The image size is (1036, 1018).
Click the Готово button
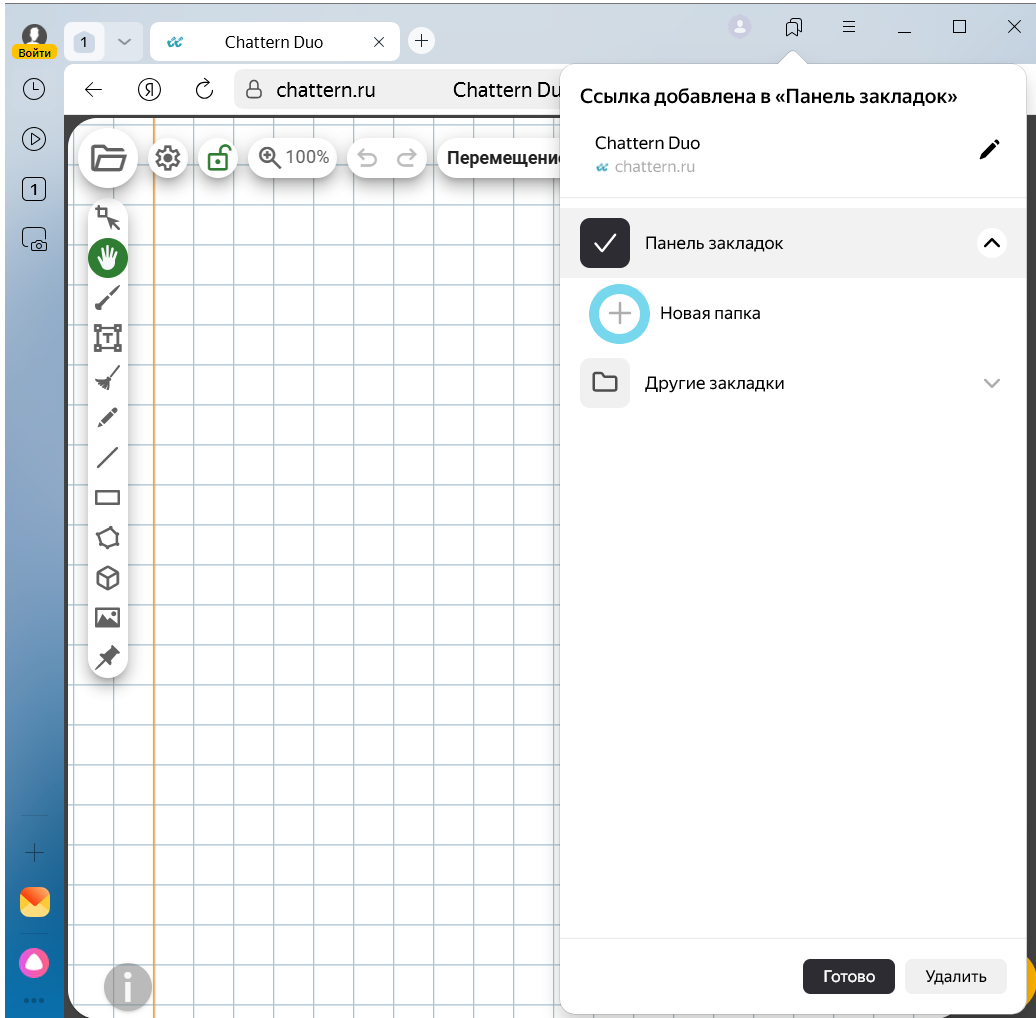pos(849,977)
